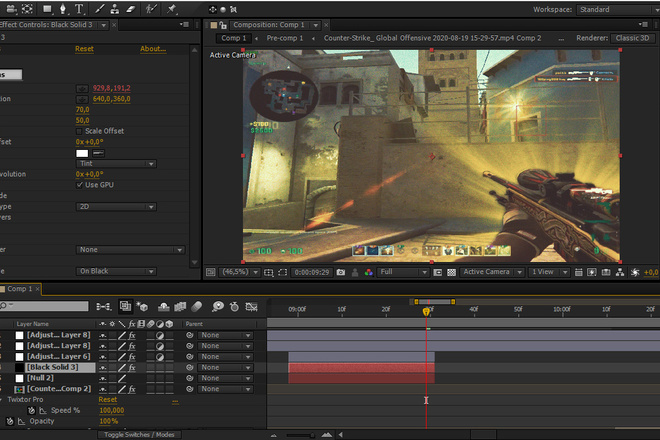This screenshot has width=660, height=440.
Task: Open Composition Mini-Flowchart in timeline
Action: pyautogui.click(x=104, y=307)
